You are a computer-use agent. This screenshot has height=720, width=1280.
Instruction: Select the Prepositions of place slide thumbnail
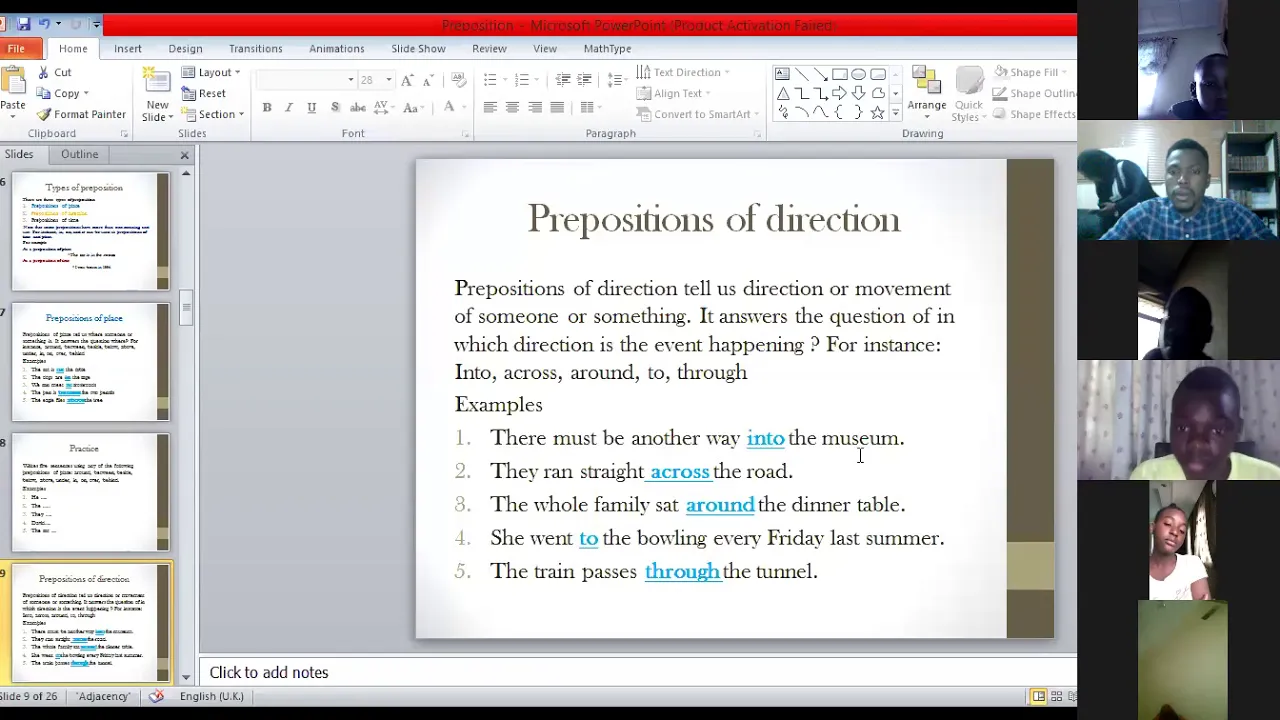tap(91, 363)
